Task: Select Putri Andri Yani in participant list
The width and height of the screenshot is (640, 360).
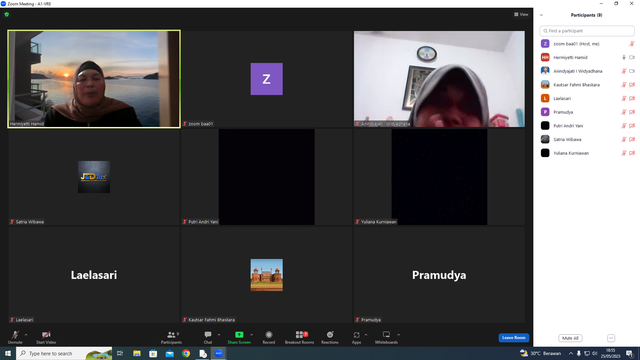Action: (x=587, y=126)
